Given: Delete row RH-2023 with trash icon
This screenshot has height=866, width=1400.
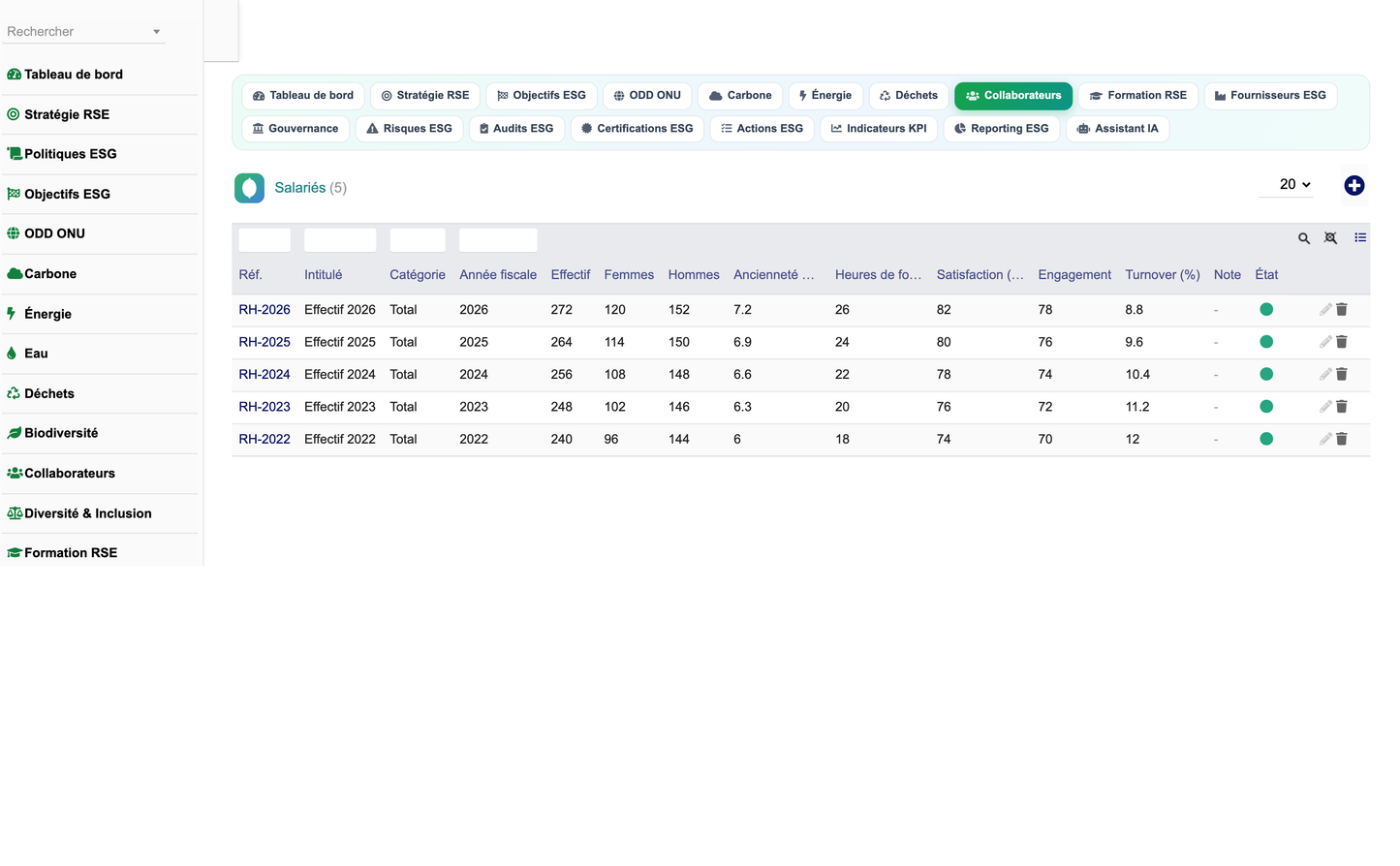Looking at the screenshot, I should 1341,407.
